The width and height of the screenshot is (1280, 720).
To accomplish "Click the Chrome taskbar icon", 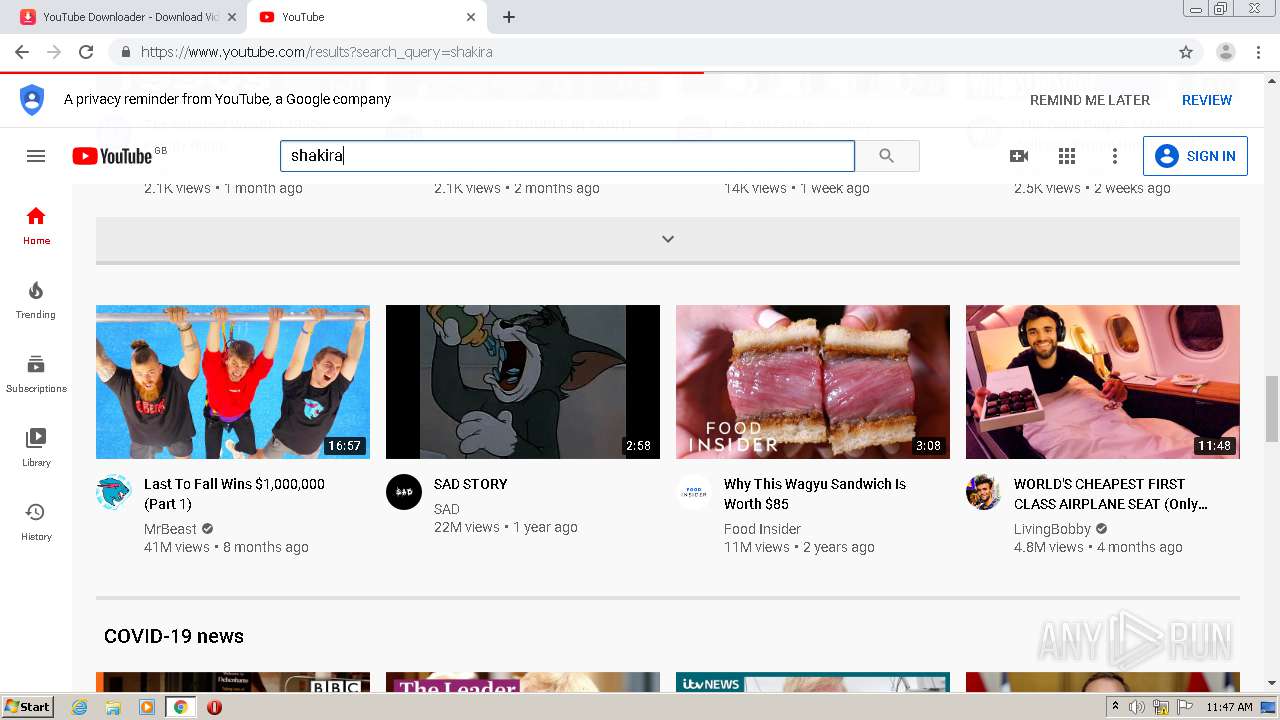I will pos(180,707).
